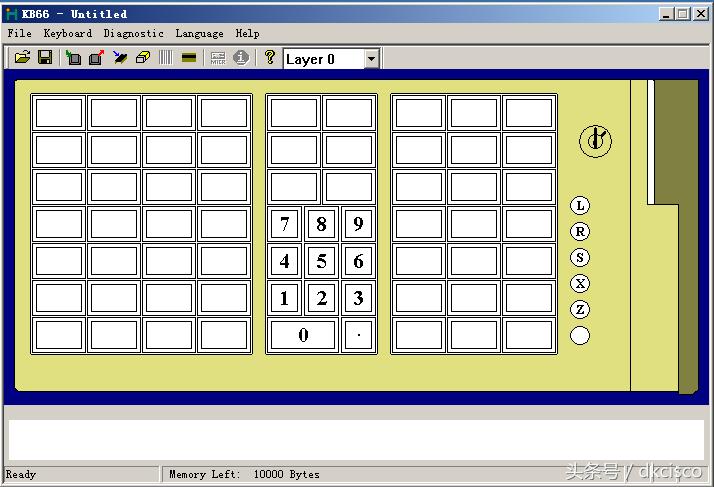714x487 pixels.
Task: Click the green-arrow read keyboard icon
Action: (x=73, y=57)
